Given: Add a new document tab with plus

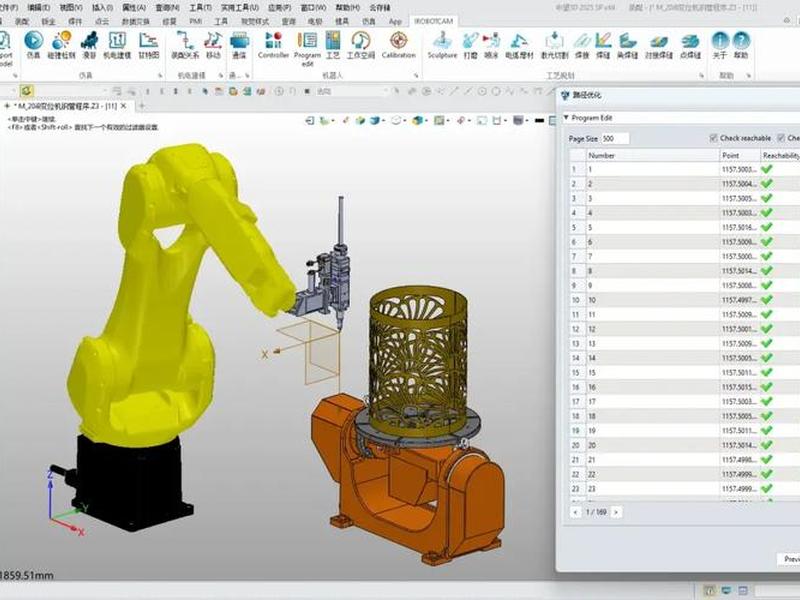Looking at the screenshot, I should [x=142, y=106].
